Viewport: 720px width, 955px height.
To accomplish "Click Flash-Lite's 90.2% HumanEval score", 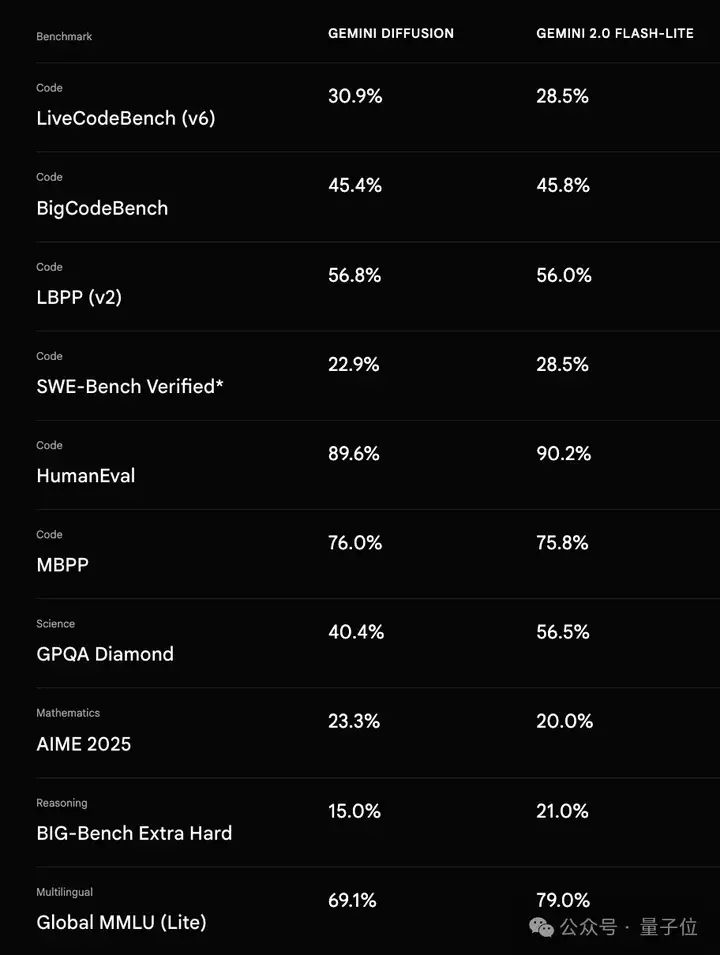I will (x=564, y=453).
